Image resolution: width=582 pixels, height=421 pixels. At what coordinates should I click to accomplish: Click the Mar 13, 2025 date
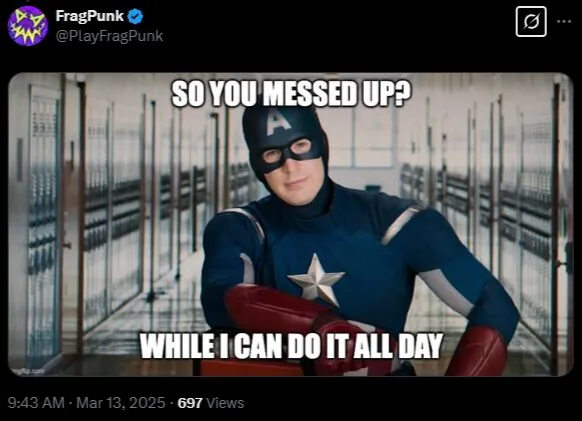(x=121, y=403)
